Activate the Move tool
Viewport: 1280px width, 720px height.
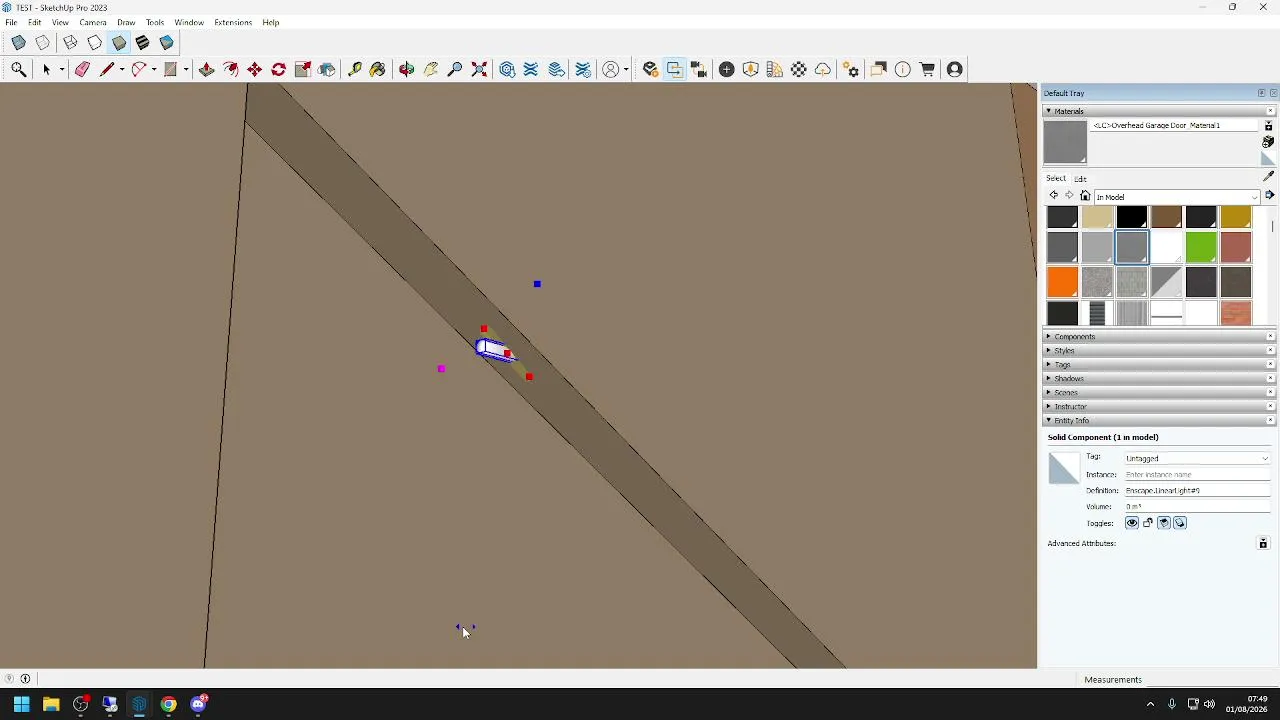[x=255, y=69]
